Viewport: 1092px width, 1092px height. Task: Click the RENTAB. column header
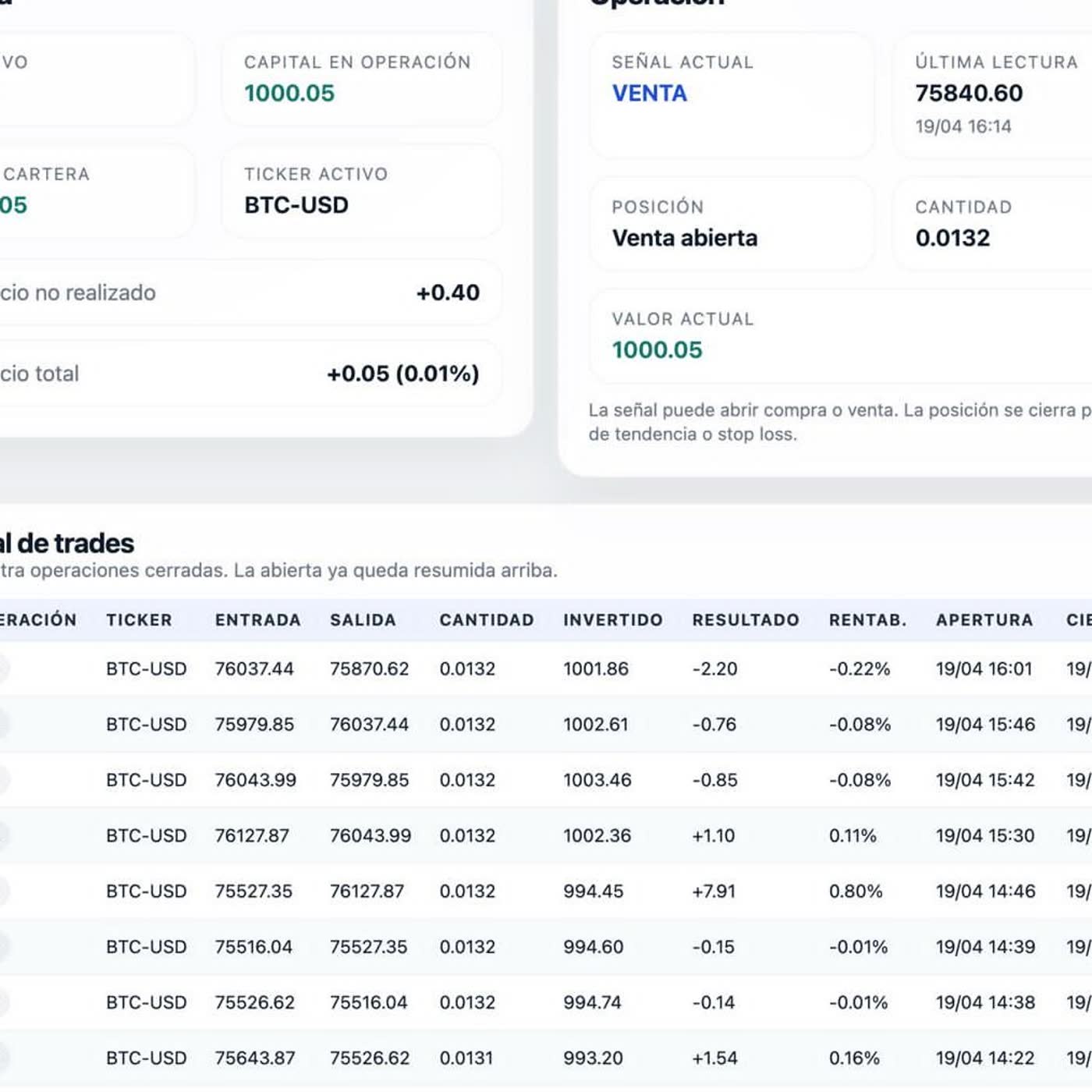click(x=867, y=620)
